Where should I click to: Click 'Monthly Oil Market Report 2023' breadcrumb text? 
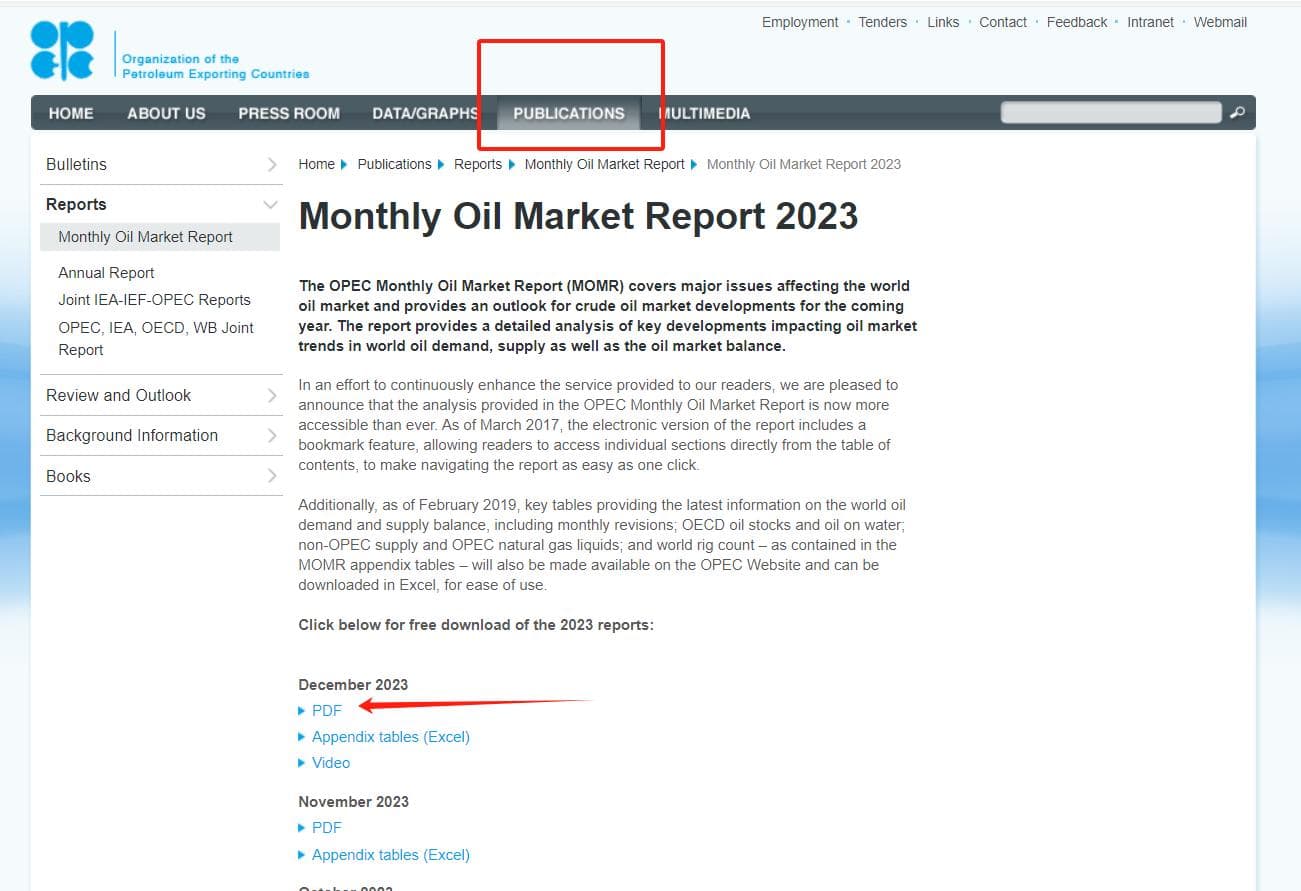pyautogui.click(x=803, y=164)
